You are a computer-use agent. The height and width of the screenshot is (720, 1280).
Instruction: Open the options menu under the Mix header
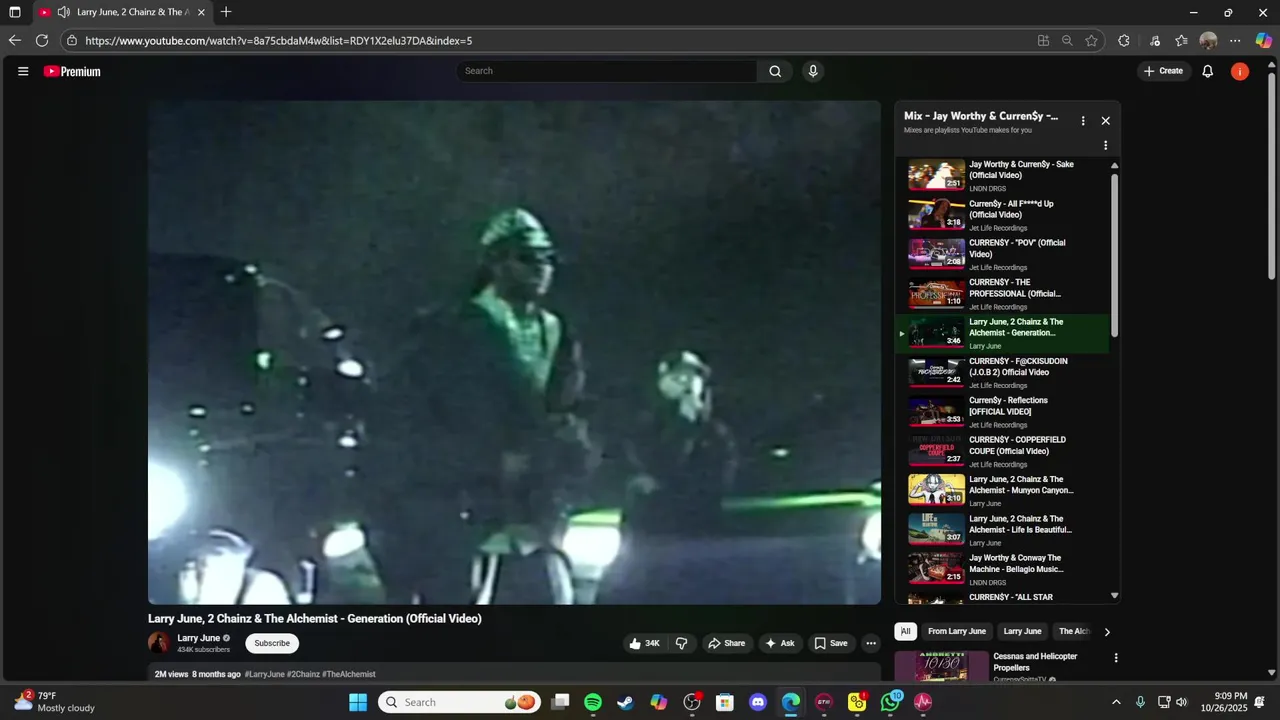coord(1105,145)
